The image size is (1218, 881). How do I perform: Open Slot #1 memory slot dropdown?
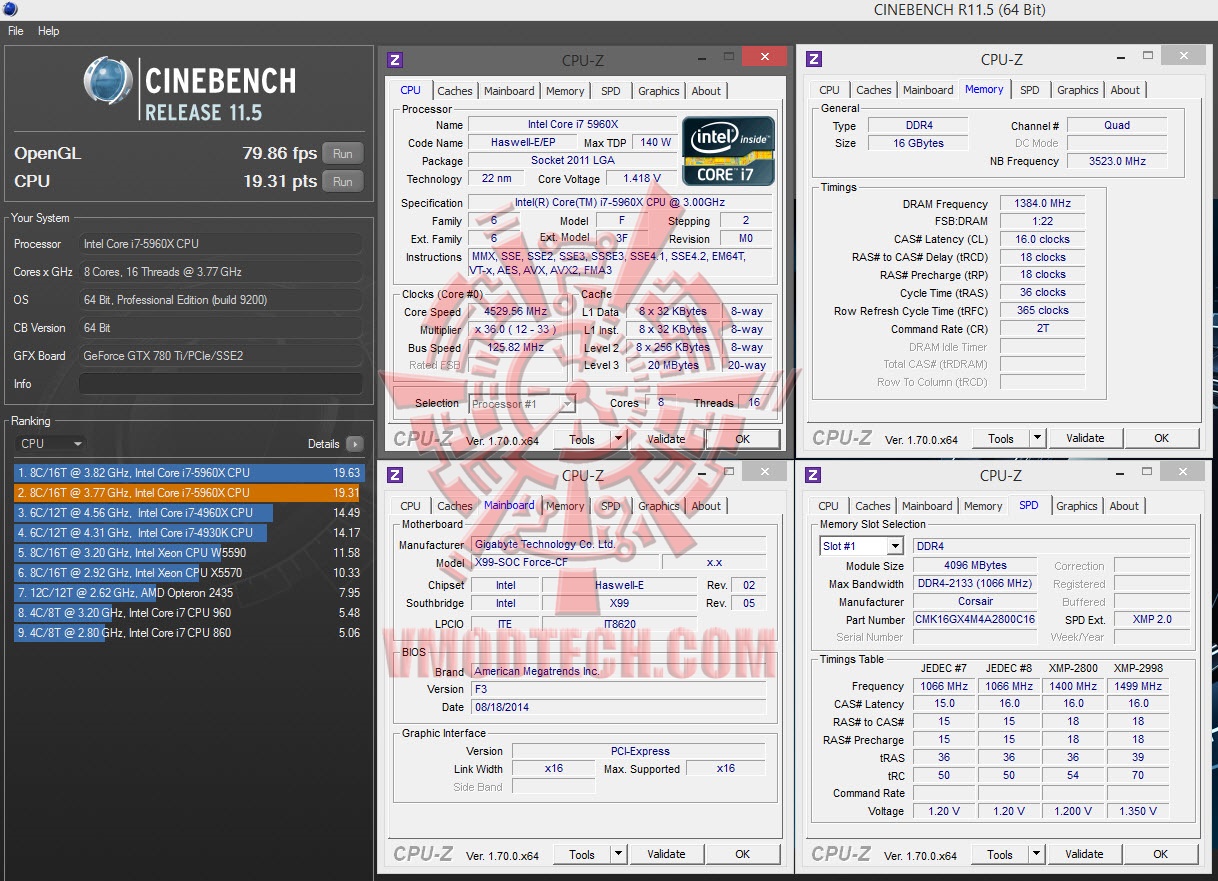coord(861,546)
